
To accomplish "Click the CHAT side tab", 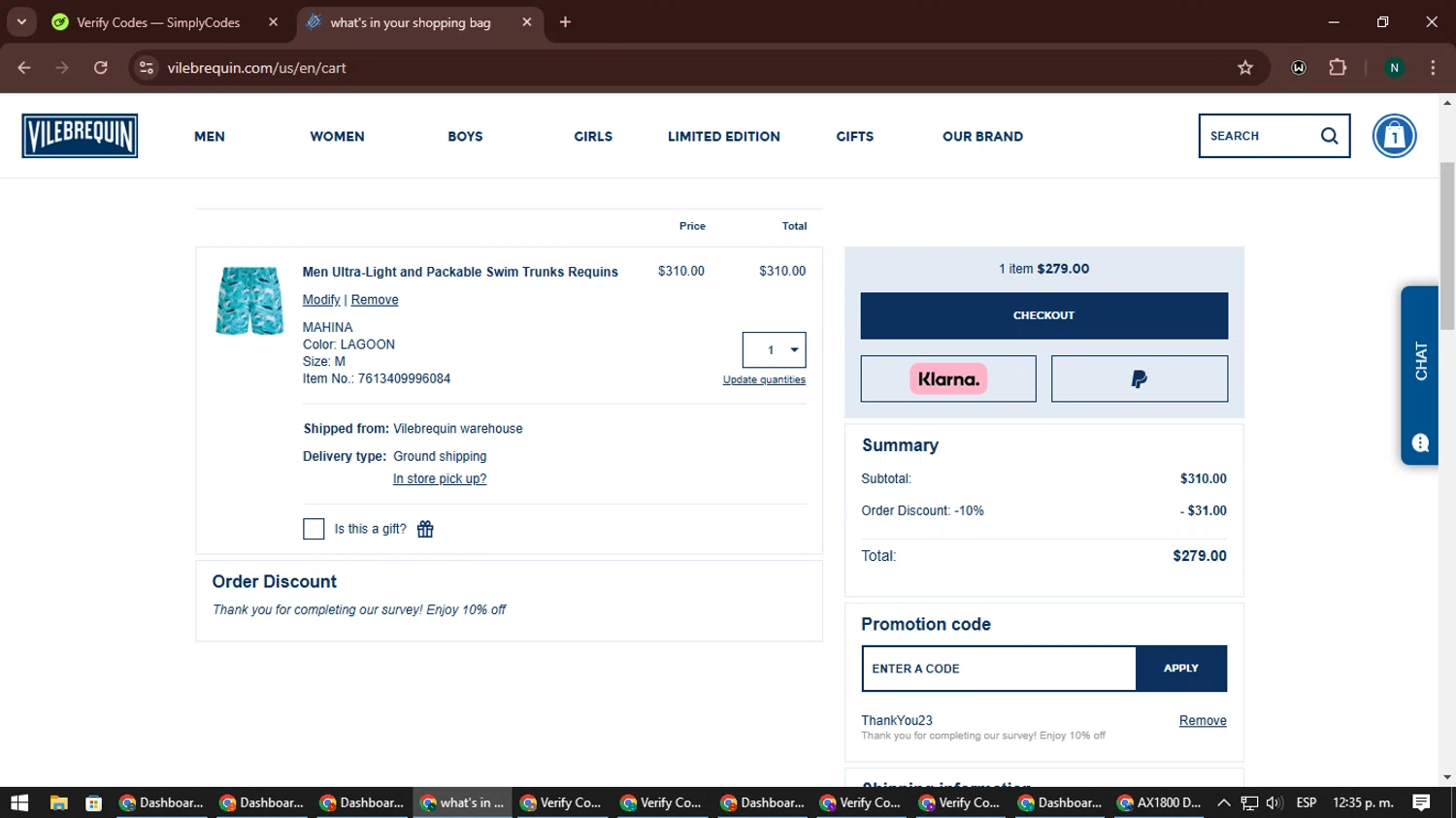I will coord(1420,376).
